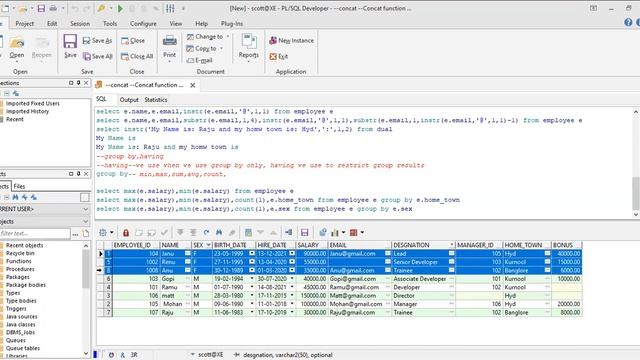
Task: Open the Session menu
Action: tap(80, 24)
